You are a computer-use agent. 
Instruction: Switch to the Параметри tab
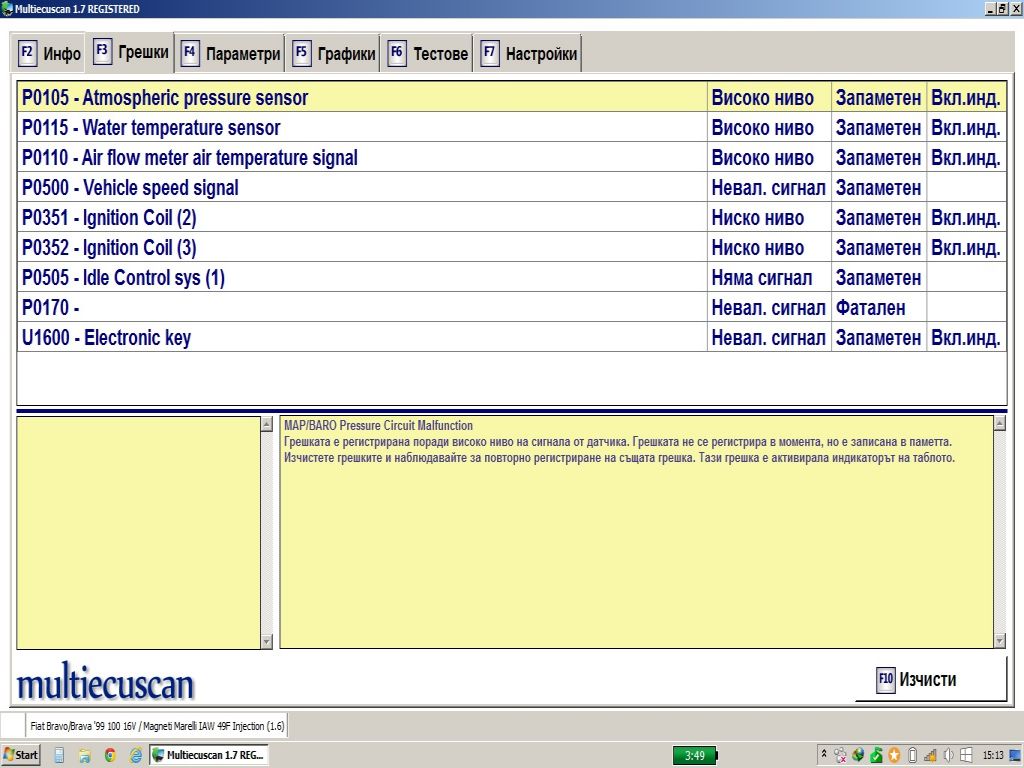[231, 54]
